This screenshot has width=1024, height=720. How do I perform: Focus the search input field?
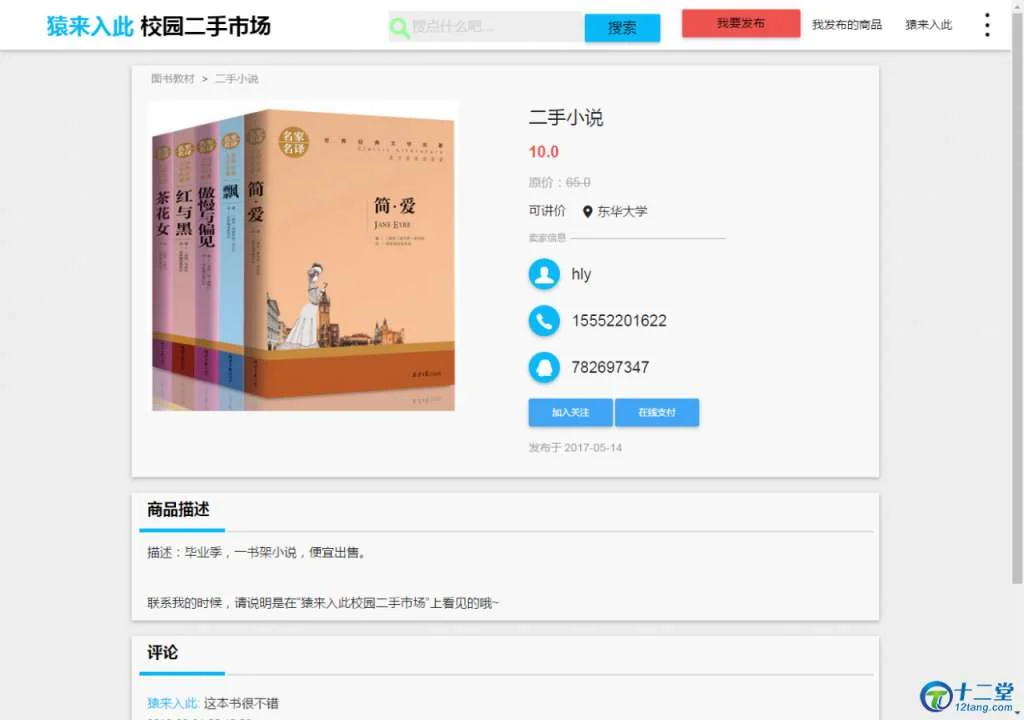(496, 27)
